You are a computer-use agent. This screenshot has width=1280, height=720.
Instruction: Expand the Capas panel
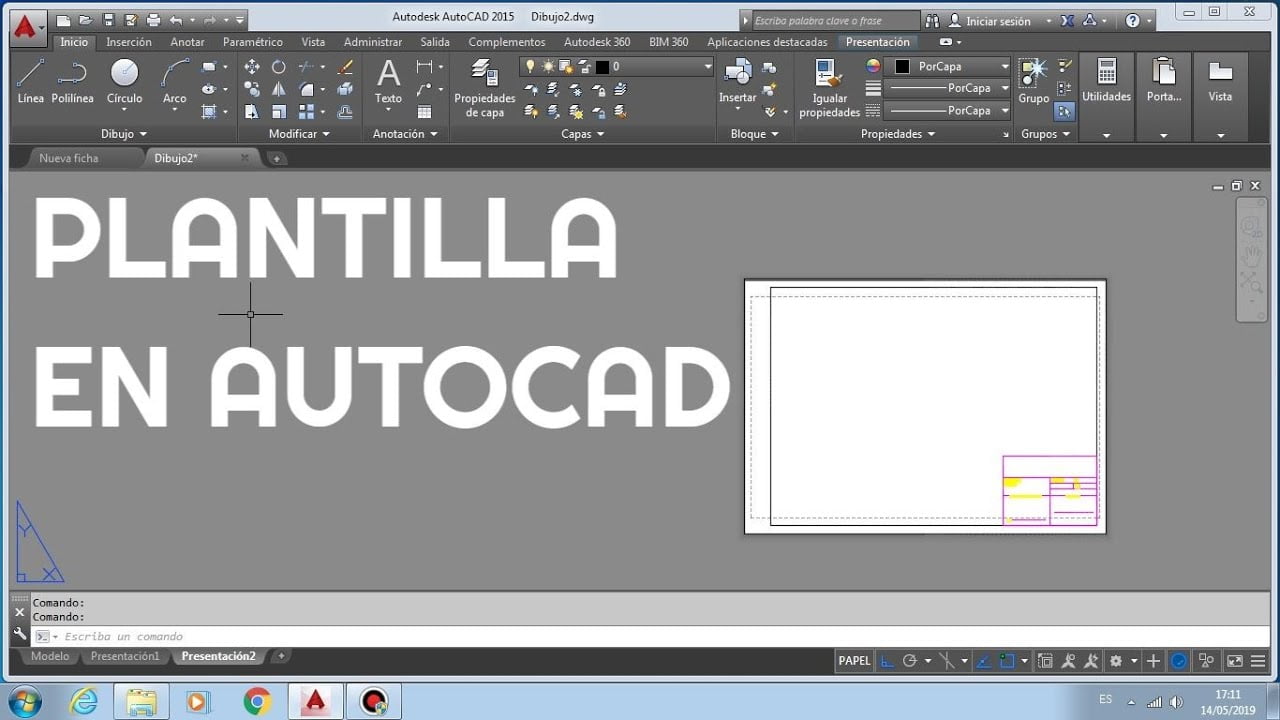click(x=582, y=134)
